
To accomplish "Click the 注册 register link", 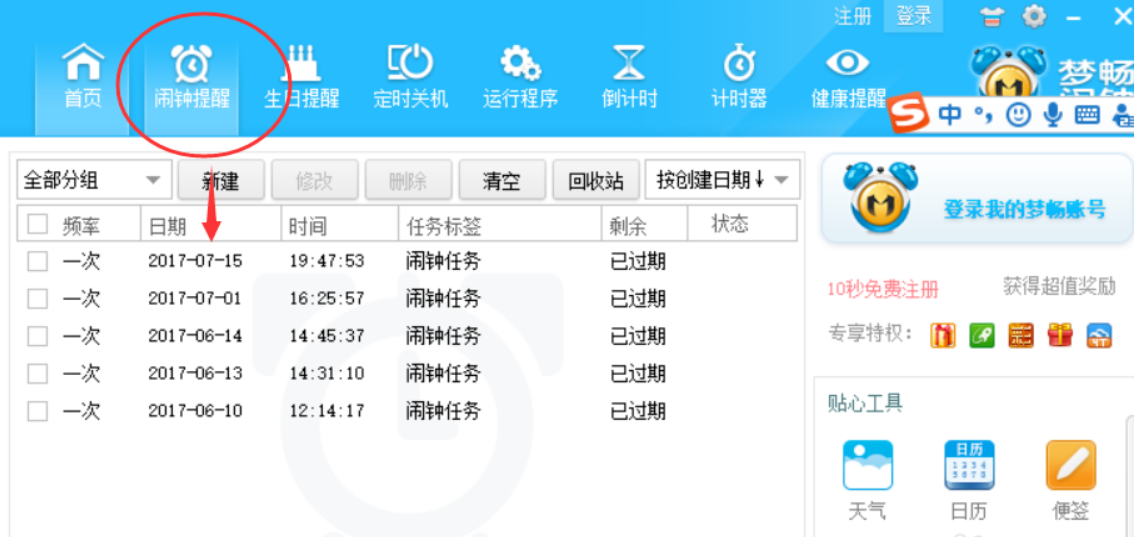I will click(853, 16).
